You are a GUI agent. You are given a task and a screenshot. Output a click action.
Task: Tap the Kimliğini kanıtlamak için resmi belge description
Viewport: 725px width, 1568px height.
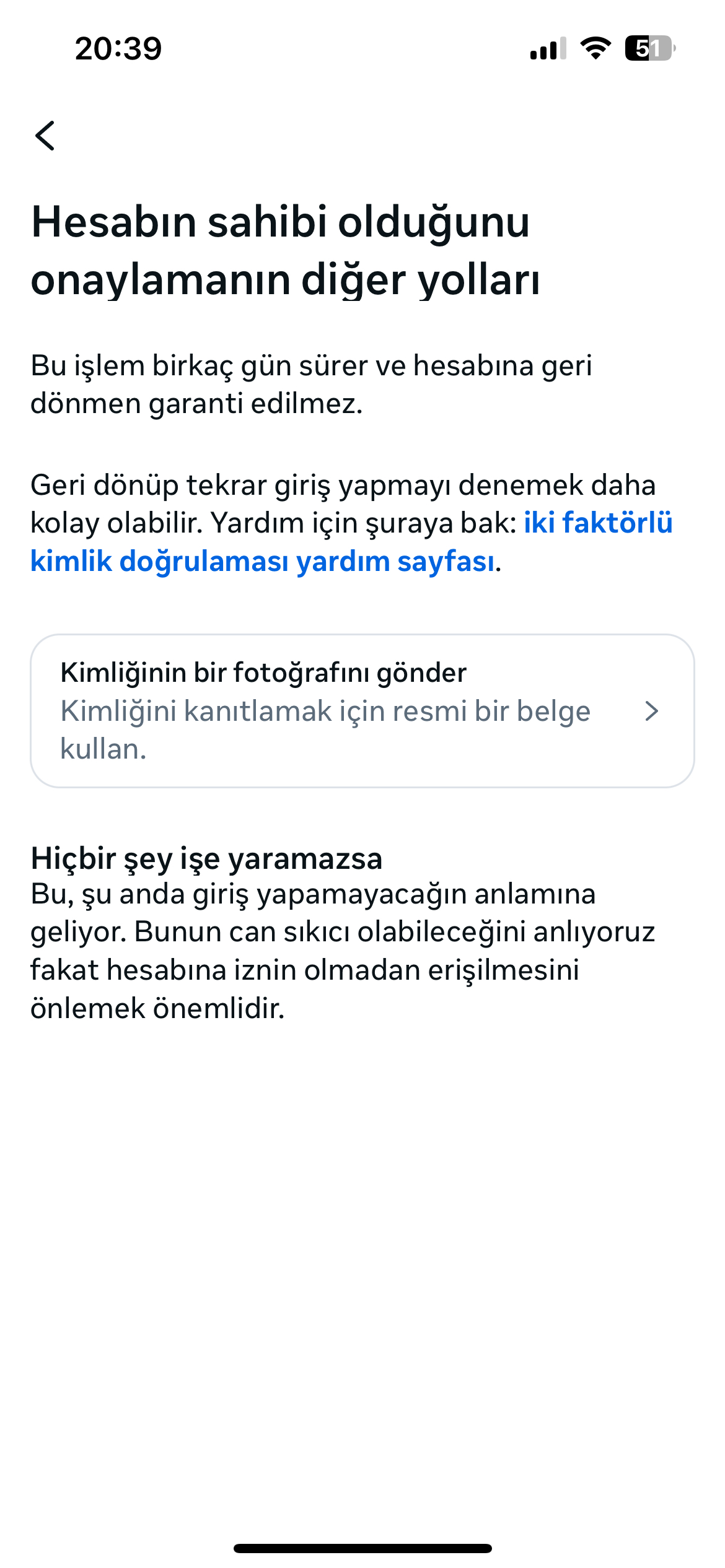coord(325,730)
